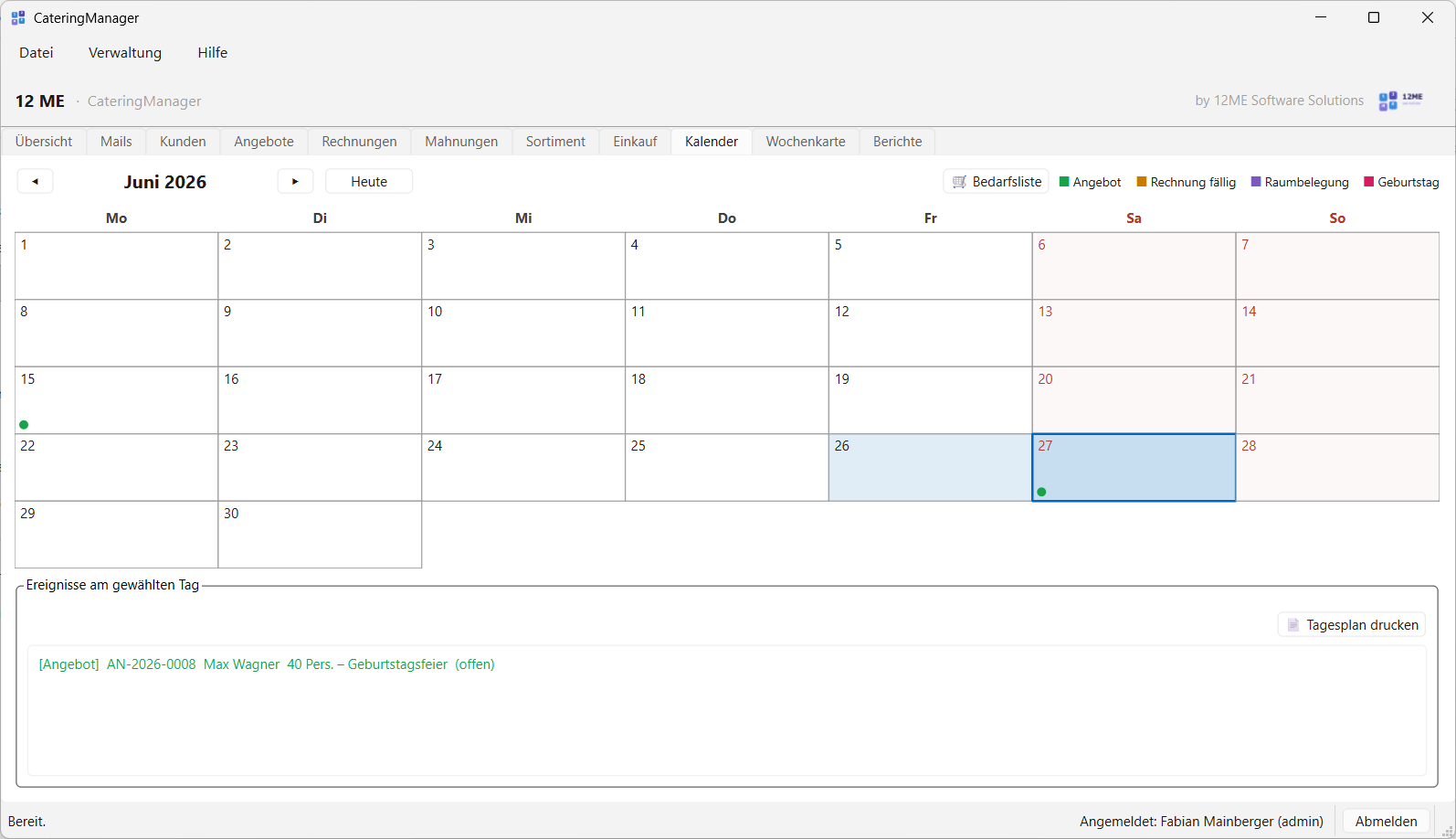The height and width of the screenshot is (839, 1456).
Task: Select Sunday June 28 in the calendar
Action: (1337, 468)
